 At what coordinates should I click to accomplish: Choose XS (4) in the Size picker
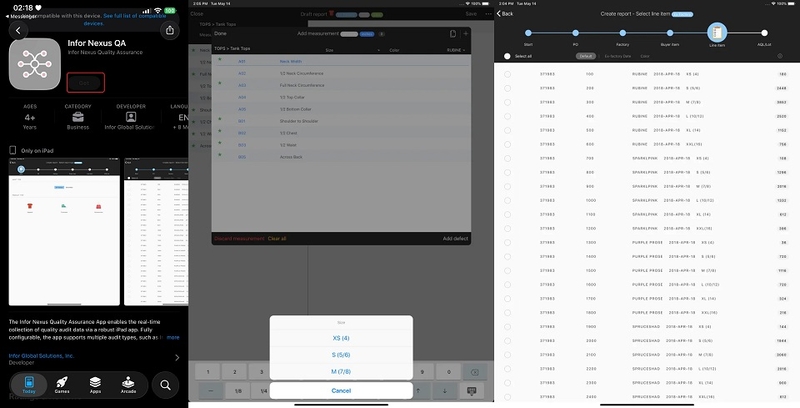point(341,338)
